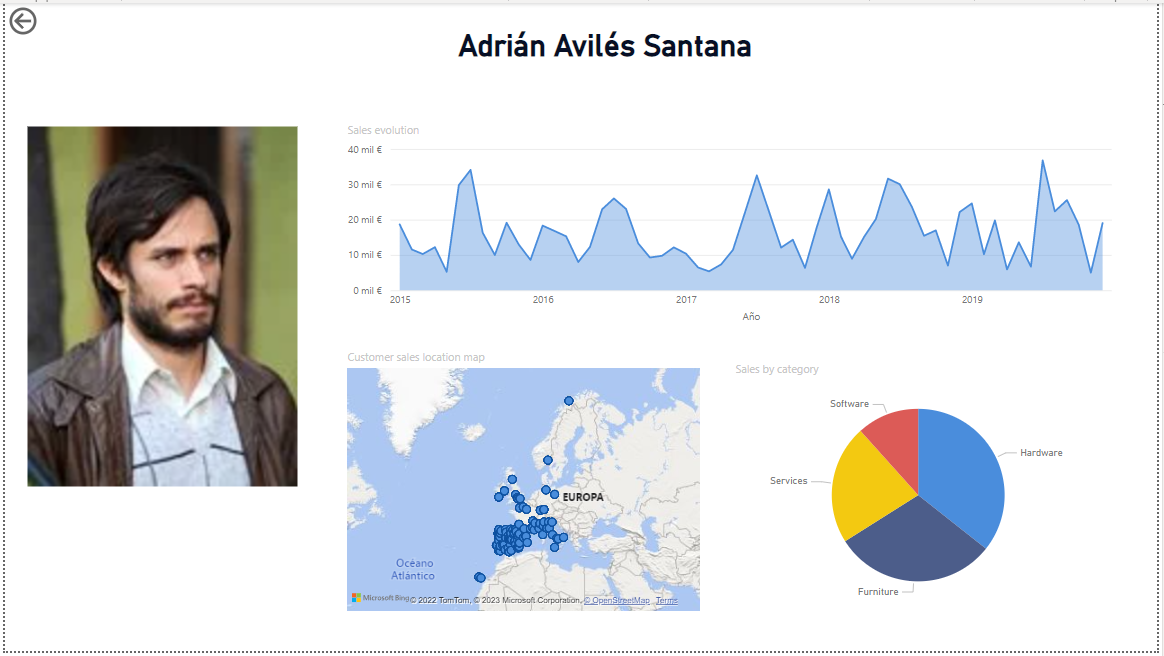Click the highest sales peak in 2019

click(1042, 160)
